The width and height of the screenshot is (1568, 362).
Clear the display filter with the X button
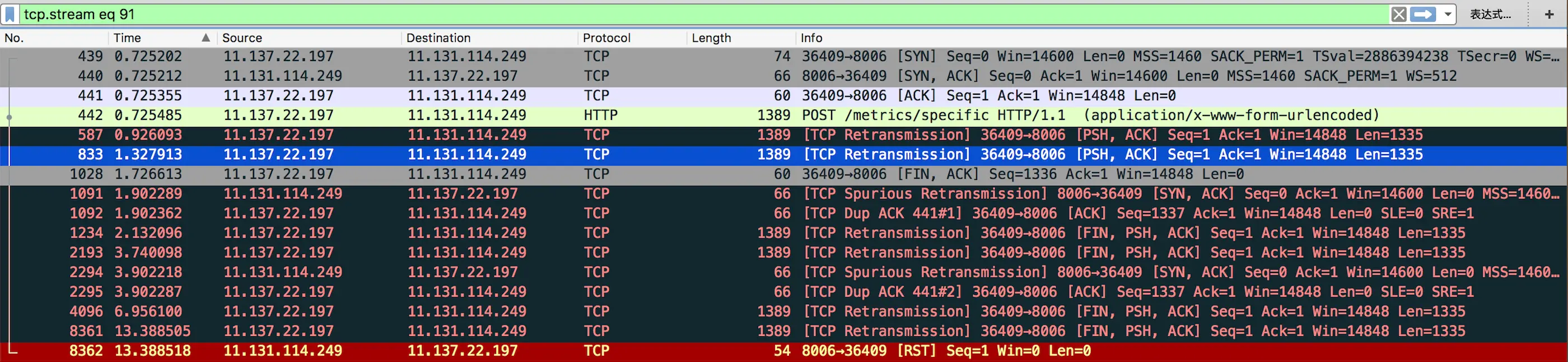point(1398,14)
